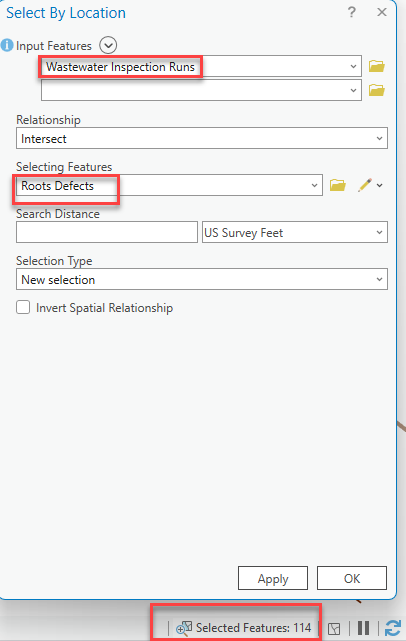Click the OK button

(352, 578)
